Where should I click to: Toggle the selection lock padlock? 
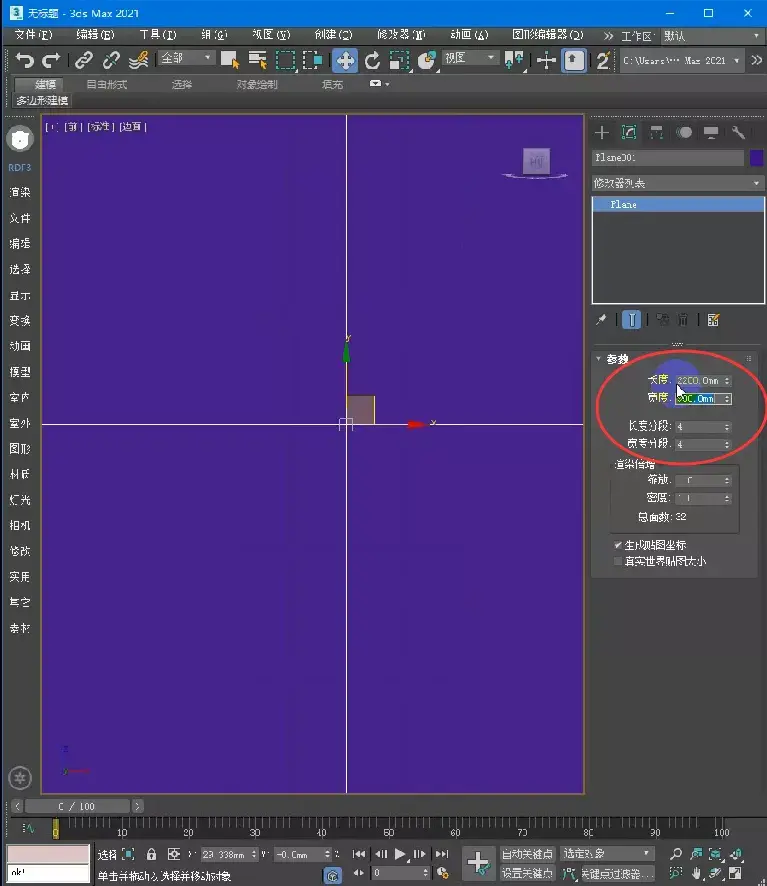[151, 854]
